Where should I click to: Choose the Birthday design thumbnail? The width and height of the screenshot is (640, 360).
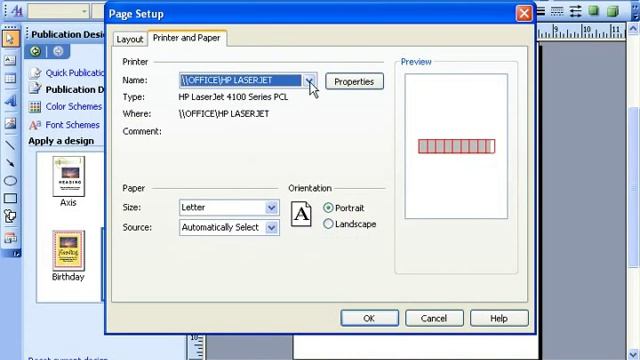[69, 251]
